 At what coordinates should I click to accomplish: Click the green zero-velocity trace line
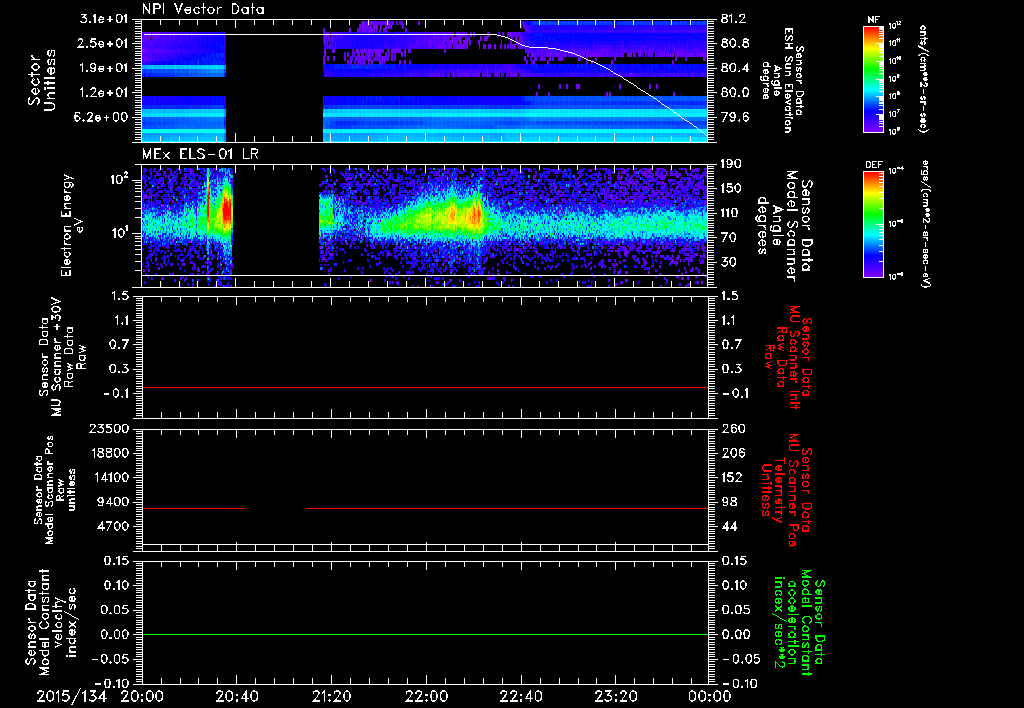[424, 634]
